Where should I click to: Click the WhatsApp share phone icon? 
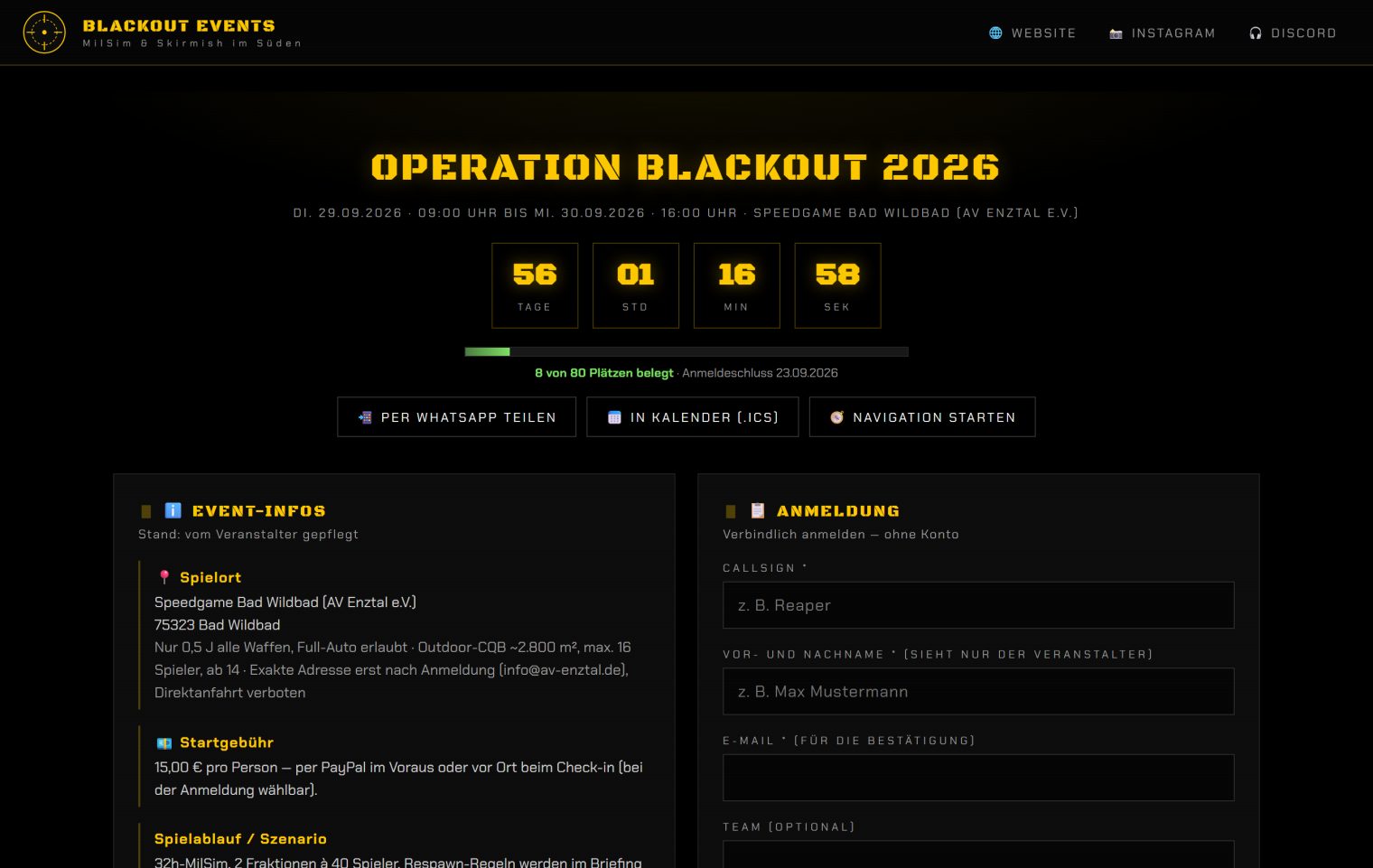(x=365, y=417)
